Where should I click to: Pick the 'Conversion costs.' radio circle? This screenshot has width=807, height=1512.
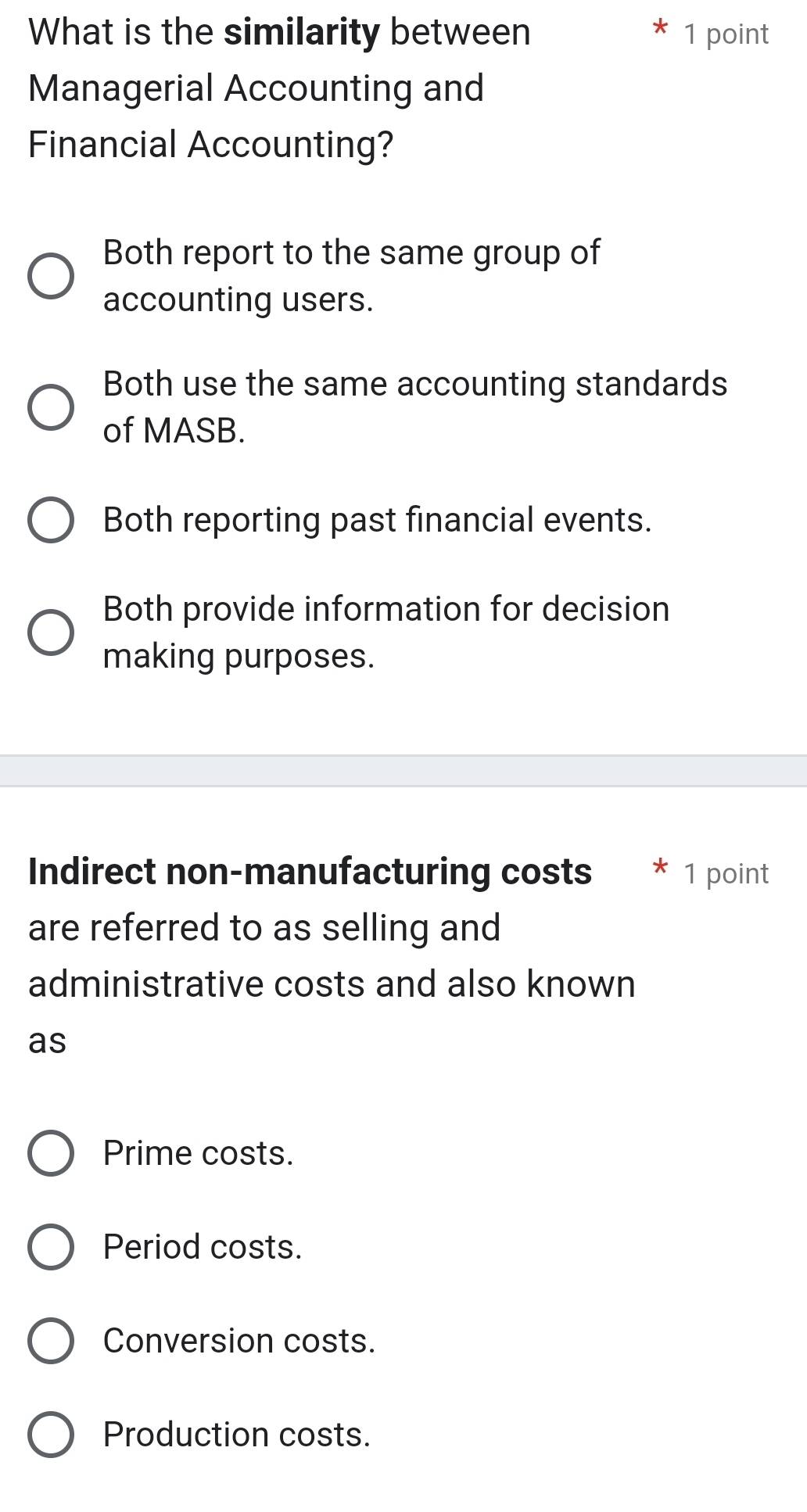tap(52, 1341)
